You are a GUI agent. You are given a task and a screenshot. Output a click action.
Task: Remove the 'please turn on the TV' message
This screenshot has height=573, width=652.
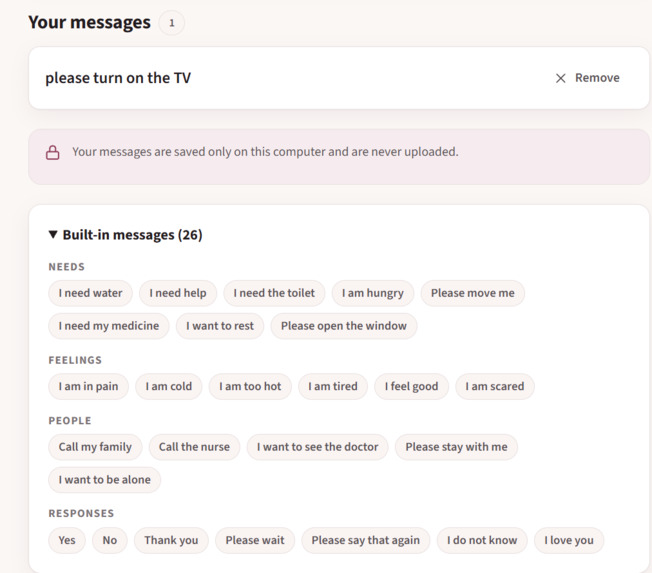coord(588,78)
